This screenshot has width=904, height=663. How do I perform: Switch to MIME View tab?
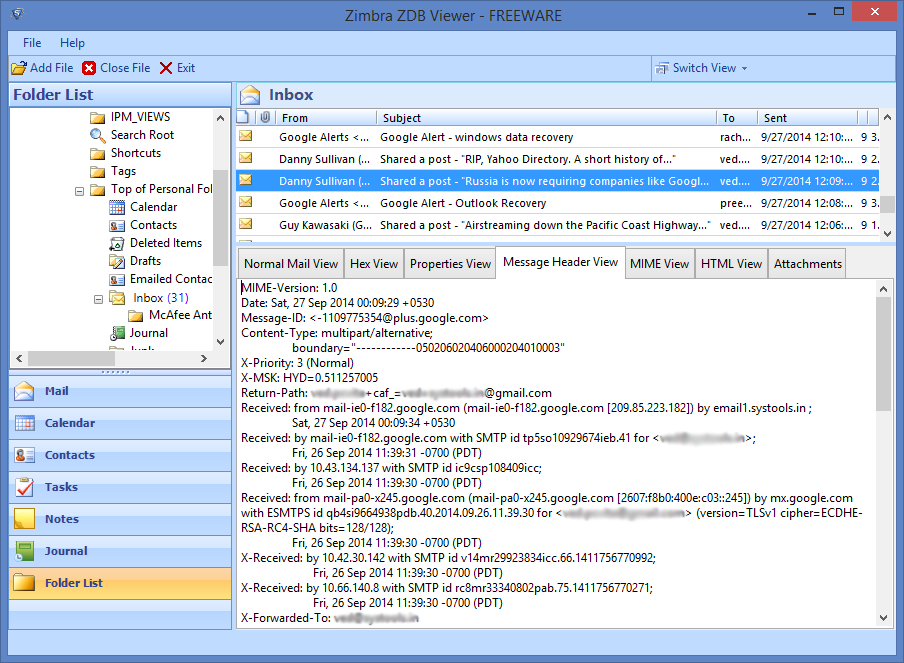click(660, 264)
